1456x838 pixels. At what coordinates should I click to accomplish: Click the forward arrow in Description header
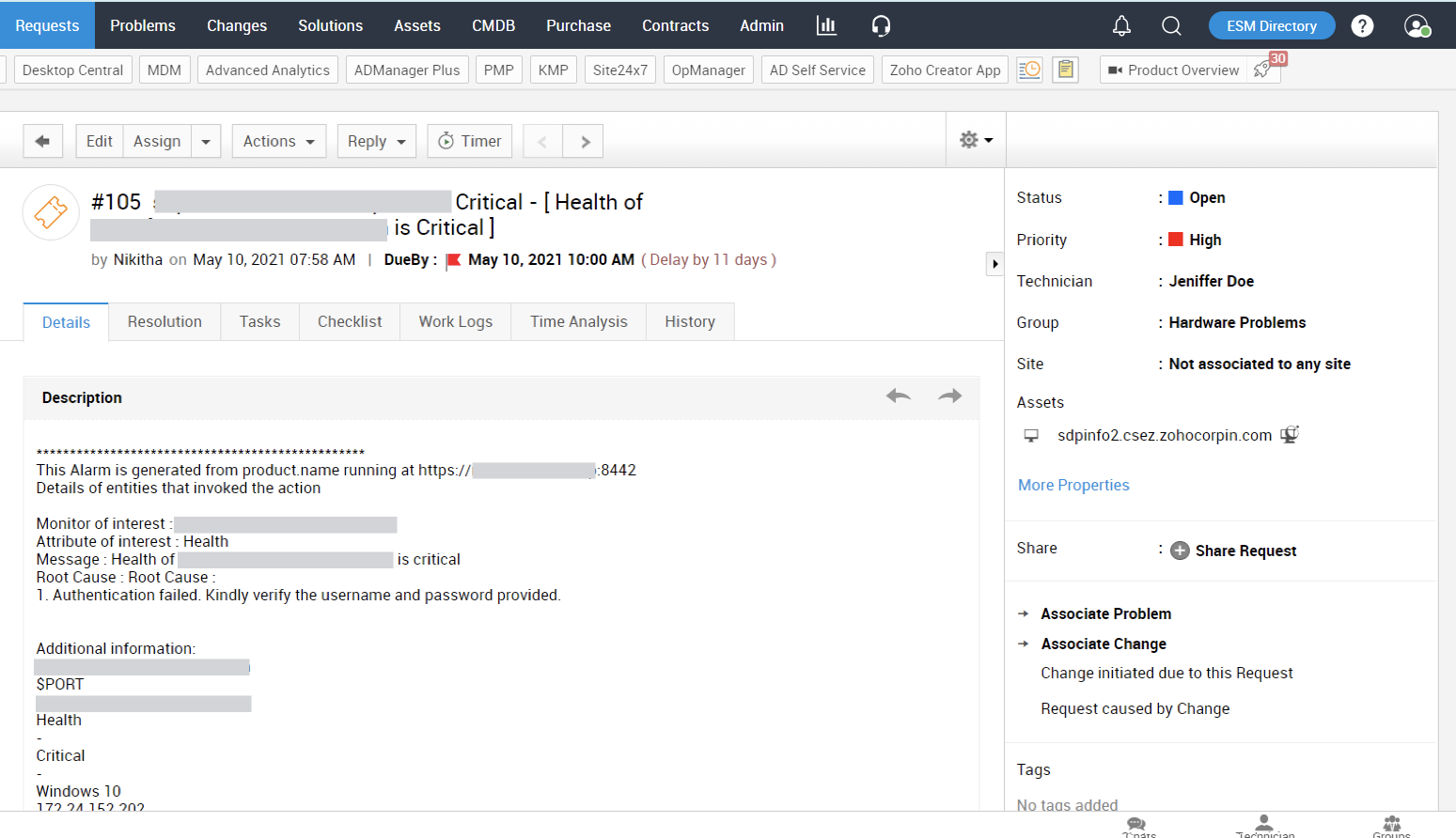(x=950, y=396)
